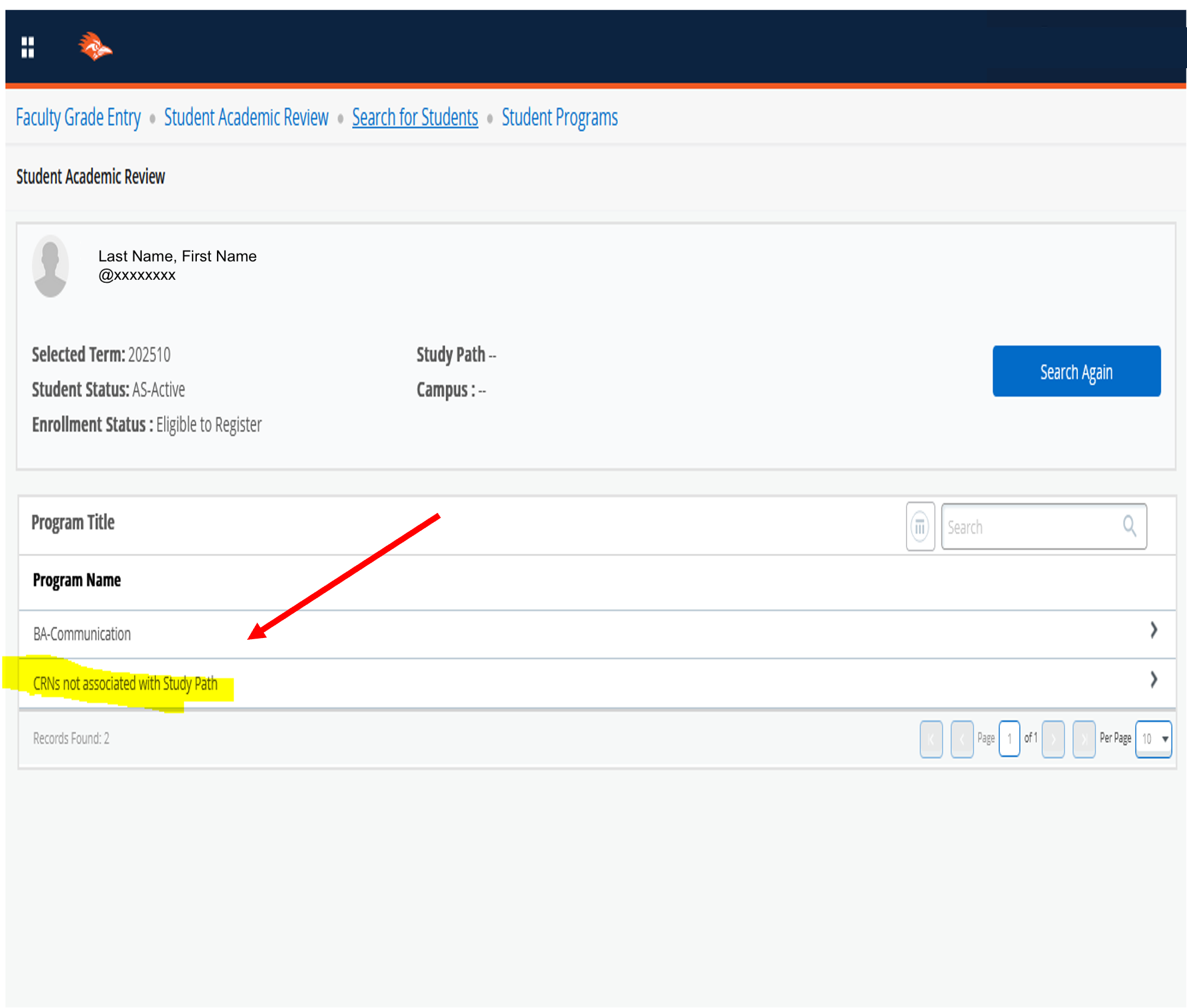Click into the program Search field
The height and width of the screenshot is (1008, 1187).
(x=1030, y=527)
